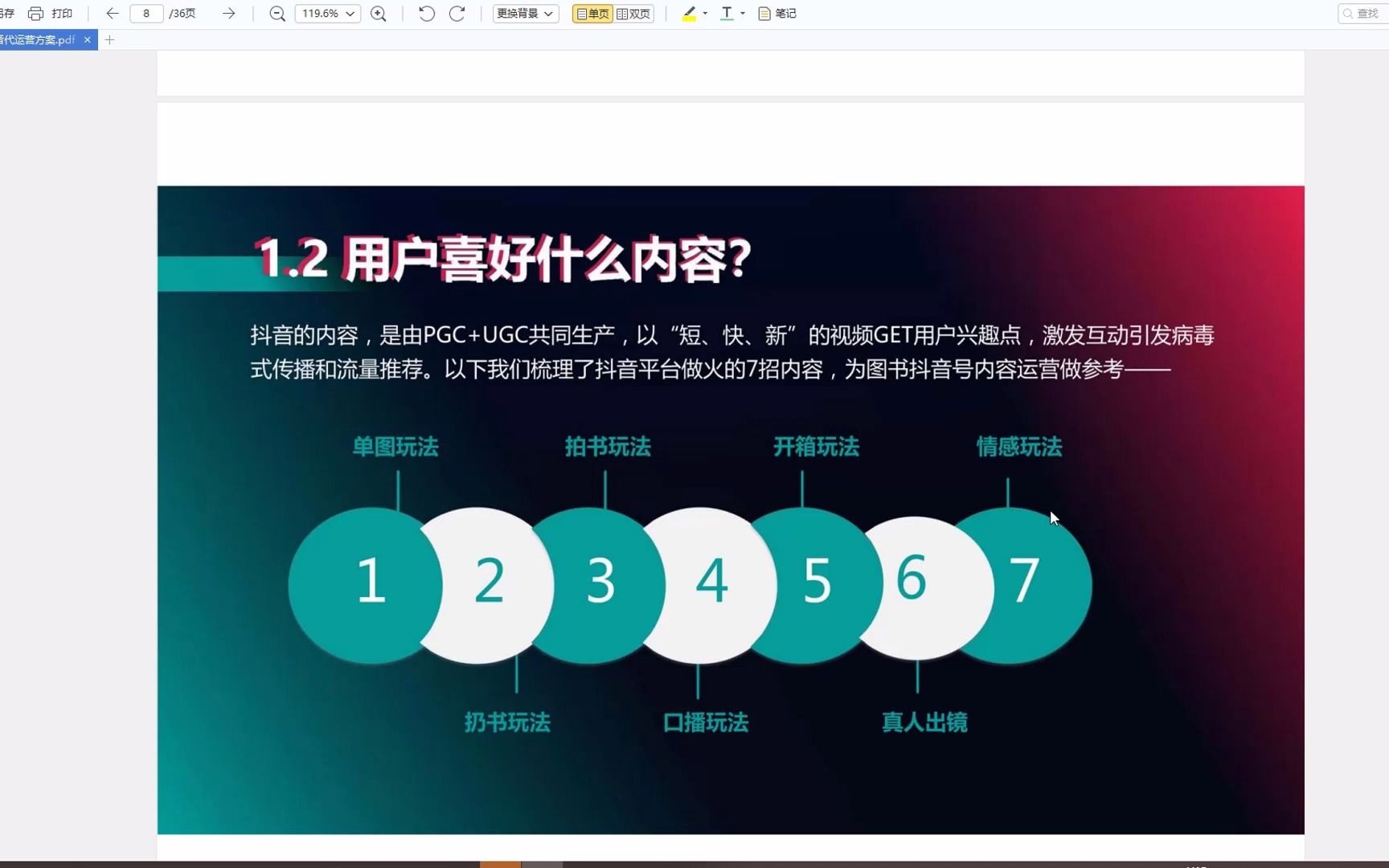This screenshot has height=868, width=1389.
Task: Rotate the page counterclockwise
Action: [427, 14]
